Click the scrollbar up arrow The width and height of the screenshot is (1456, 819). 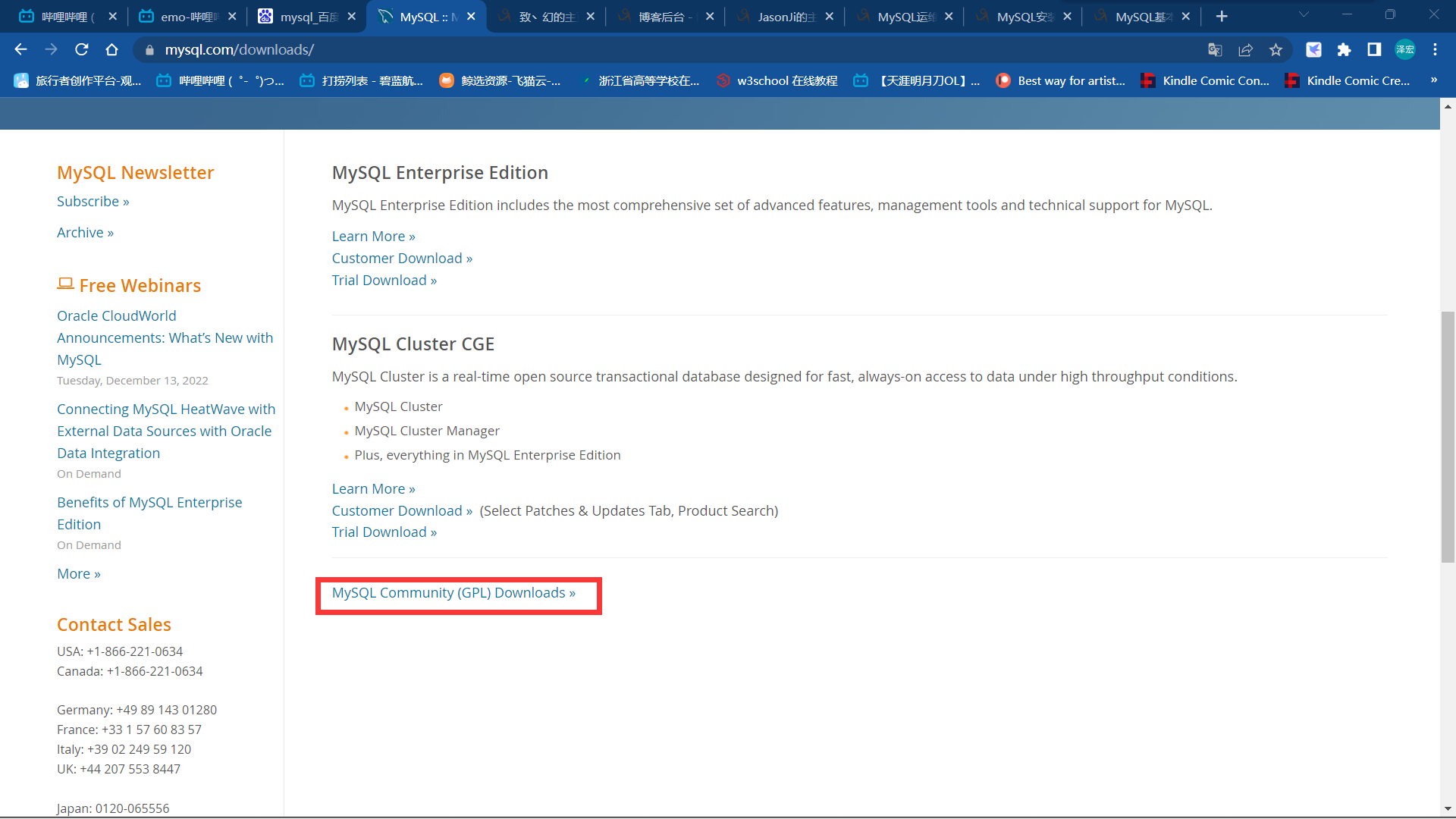pyautogui.click(x=1448, y=106)
